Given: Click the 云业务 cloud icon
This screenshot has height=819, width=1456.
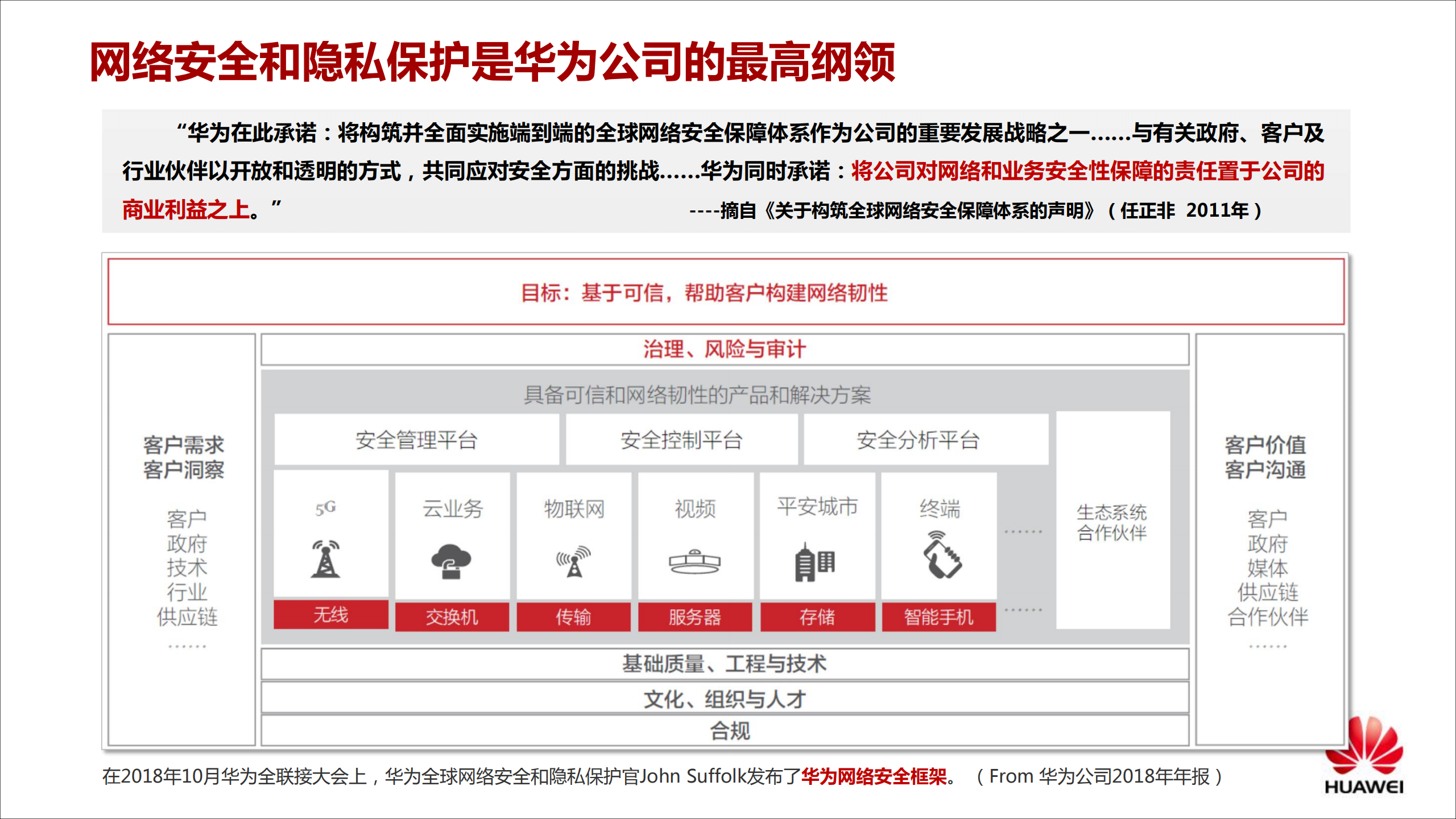Looking at the screenshot, I should (x=449, y=560).
